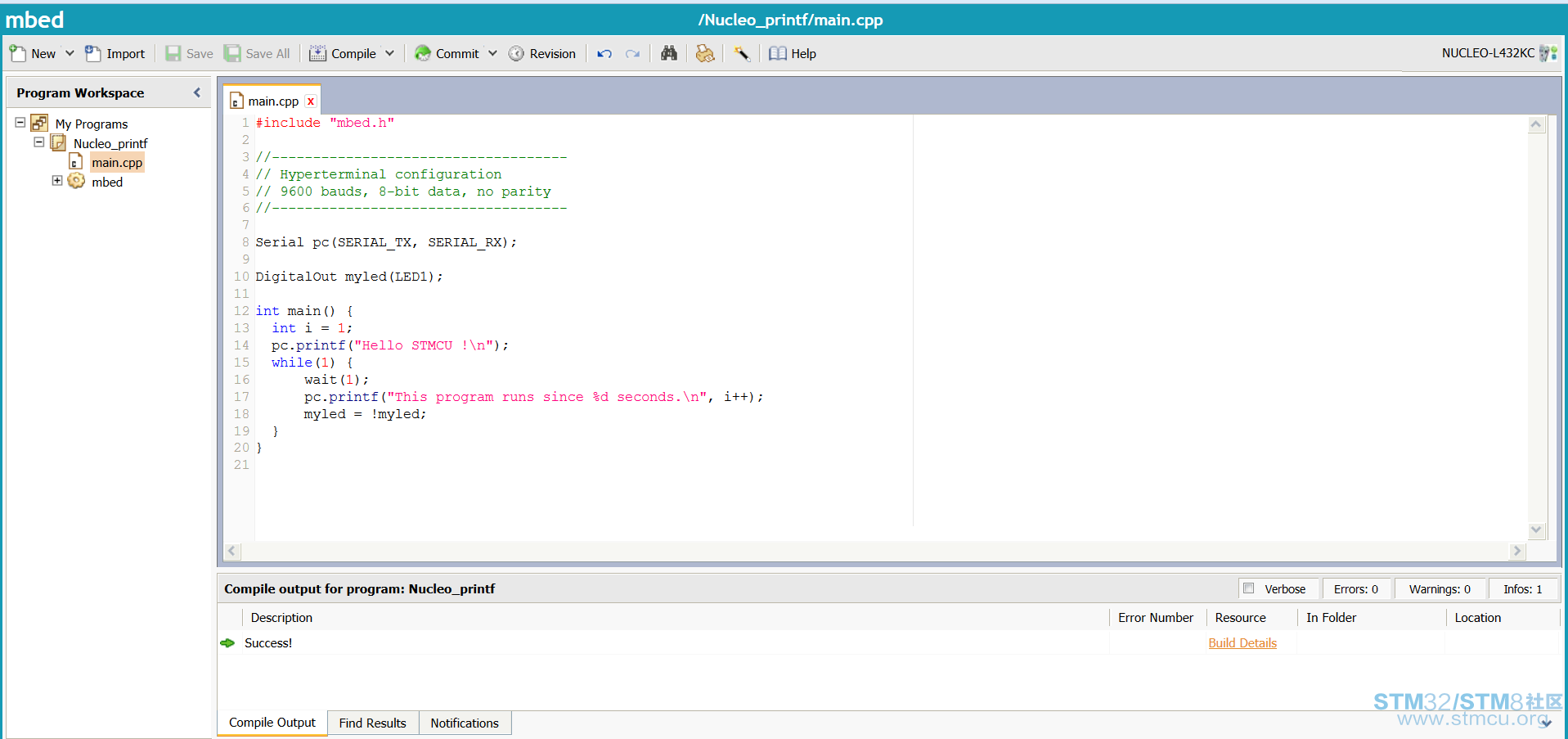
Task: Click the #include "mbed.h" line
Action: [325, 123]
